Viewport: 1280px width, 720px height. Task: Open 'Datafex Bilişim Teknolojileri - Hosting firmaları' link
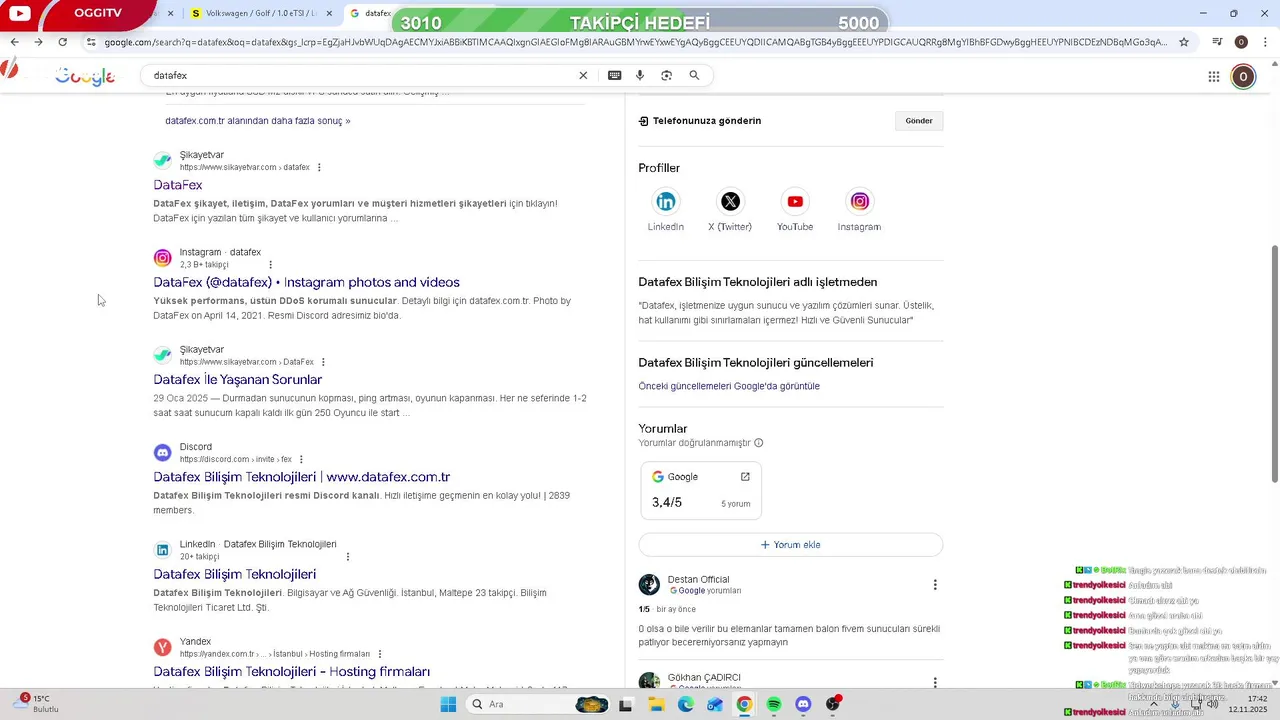click(x=292, y=672)
